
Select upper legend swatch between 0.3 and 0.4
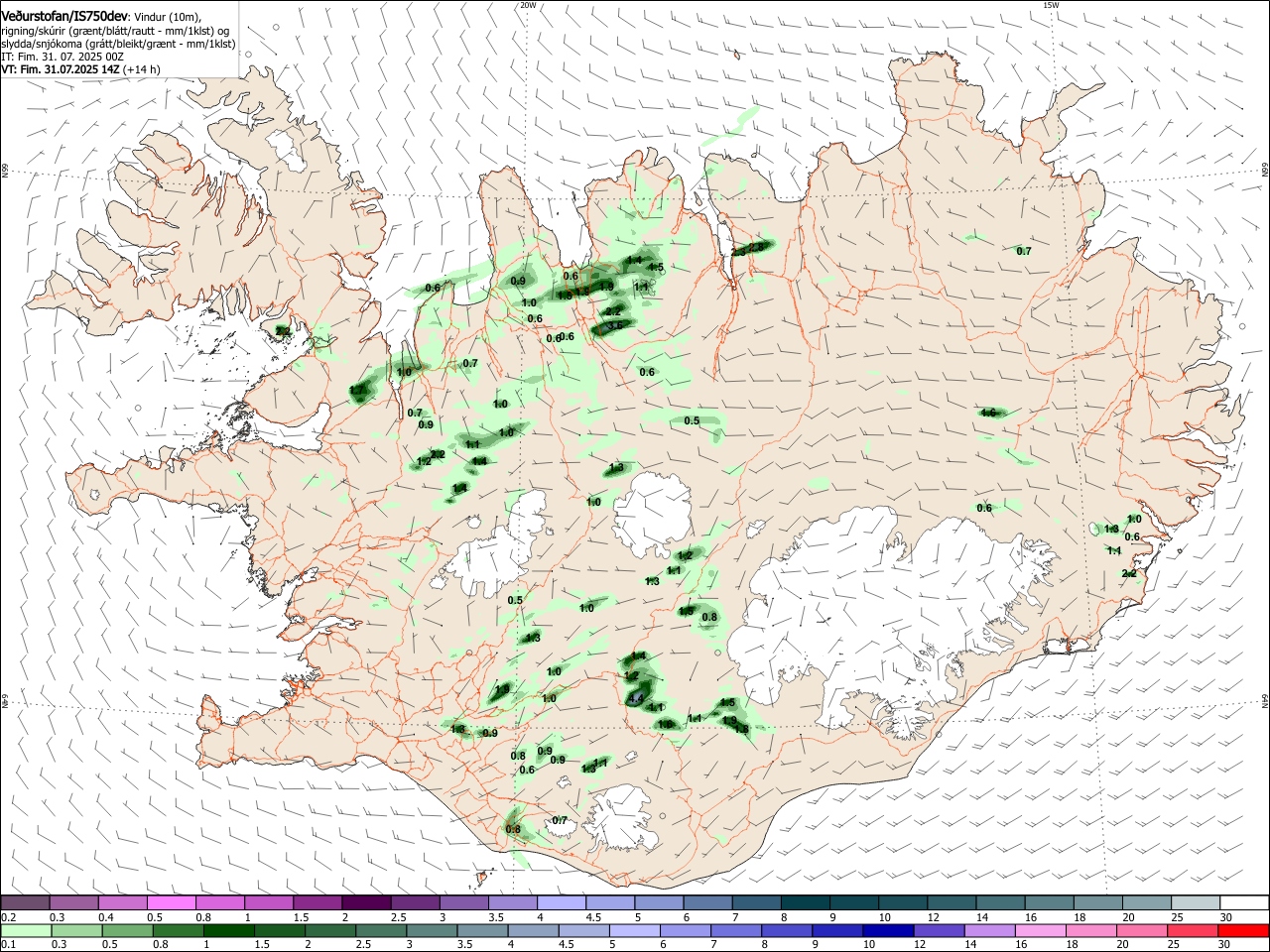pos(72,902)
